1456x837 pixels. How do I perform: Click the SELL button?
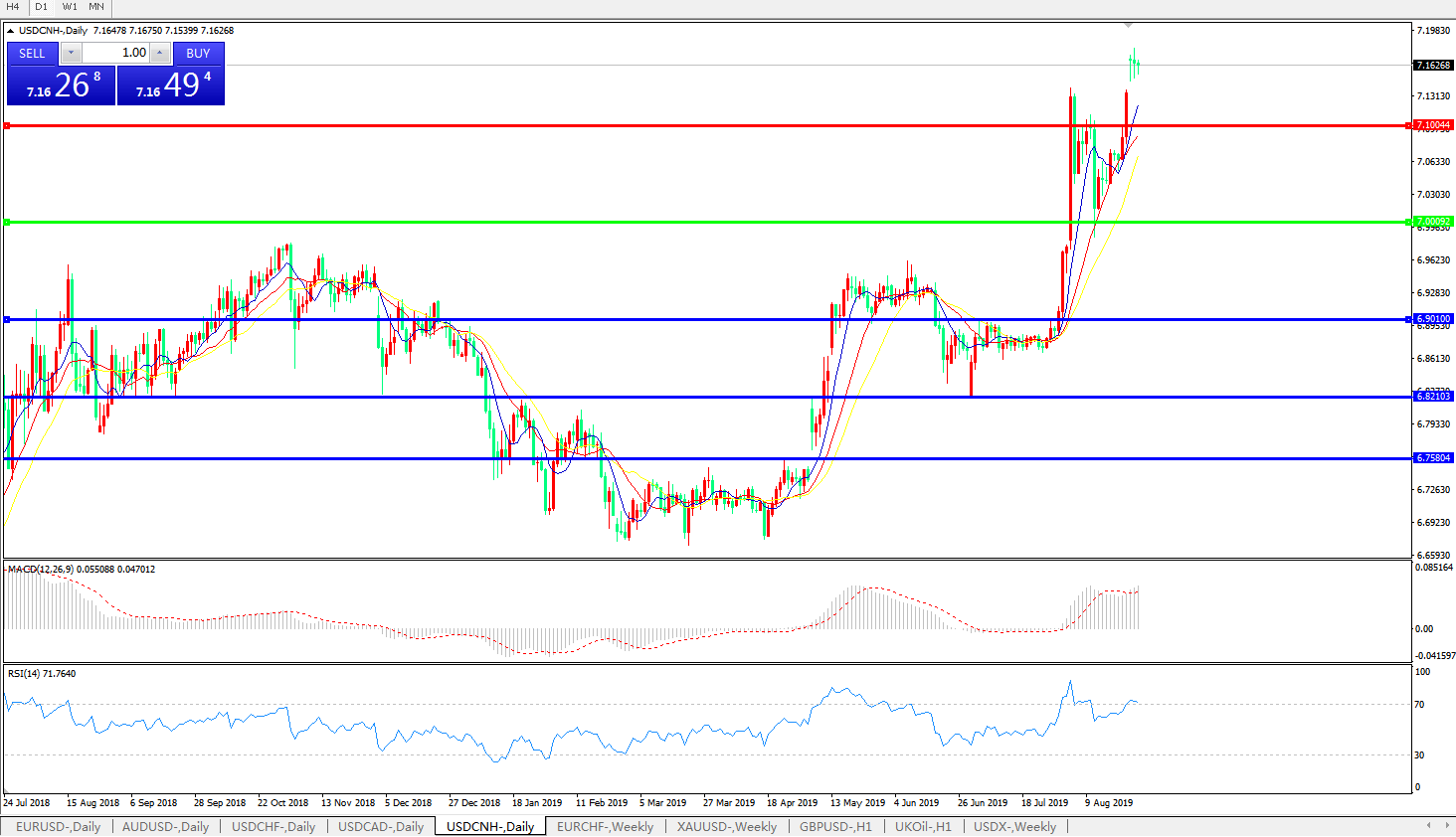click(32, 54)
